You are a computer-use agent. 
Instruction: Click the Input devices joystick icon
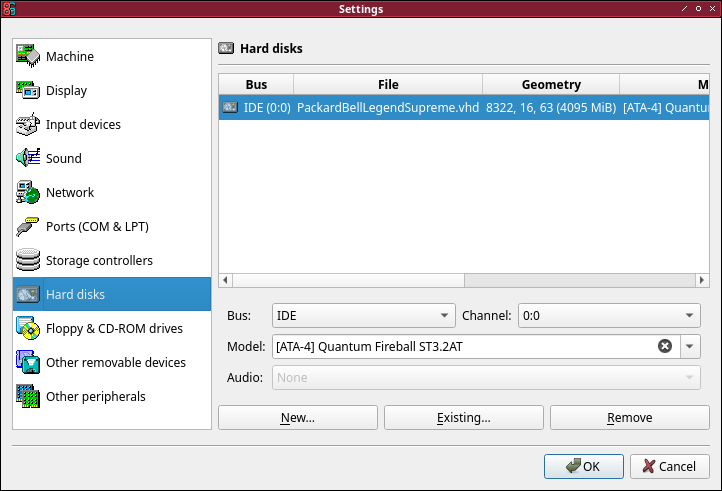click(x=28, y=124)
